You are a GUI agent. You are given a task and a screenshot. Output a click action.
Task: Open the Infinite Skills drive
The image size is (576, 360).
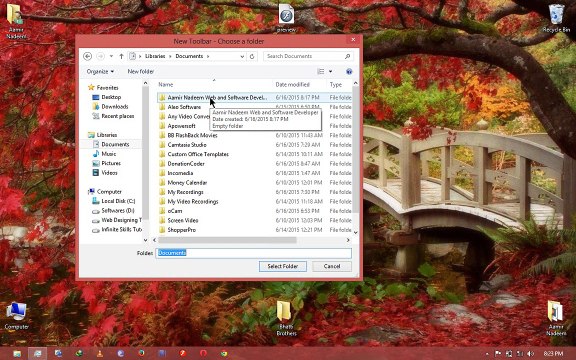[121, 230]
